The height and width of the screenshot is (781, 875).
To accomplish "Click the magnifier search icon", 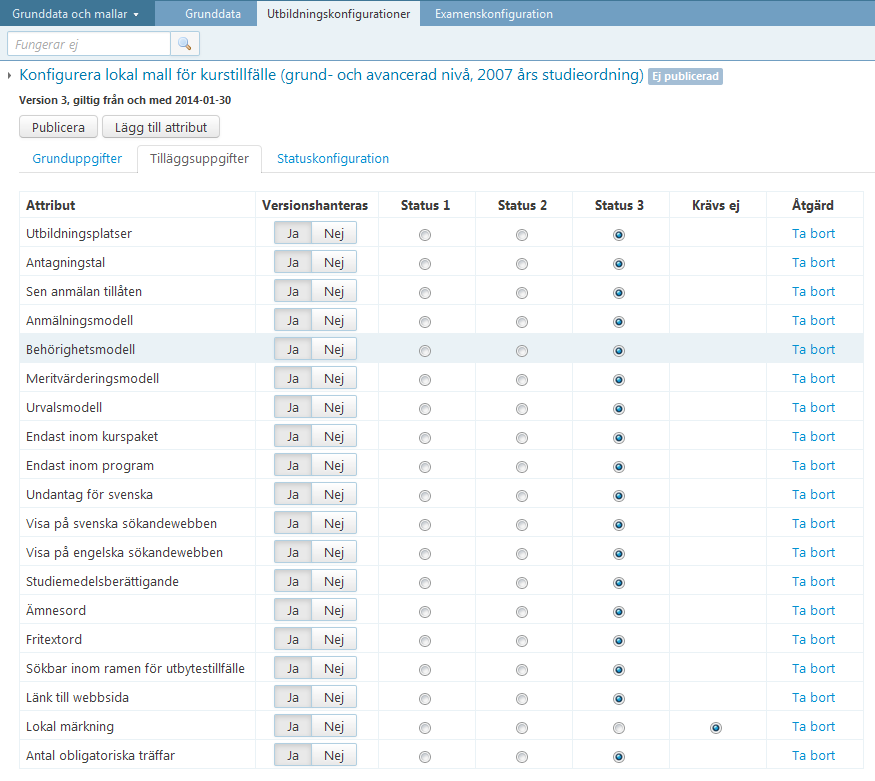I will pos(185,44).
